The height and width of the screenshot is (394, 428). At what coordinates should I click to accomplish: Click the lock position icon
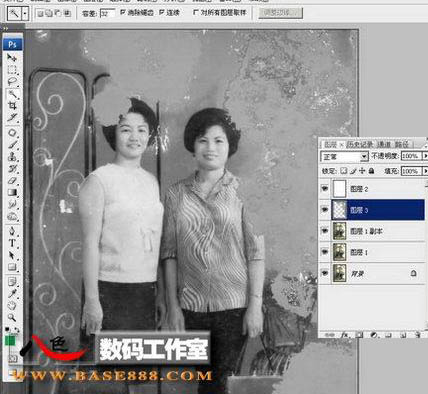pos(362,171)
